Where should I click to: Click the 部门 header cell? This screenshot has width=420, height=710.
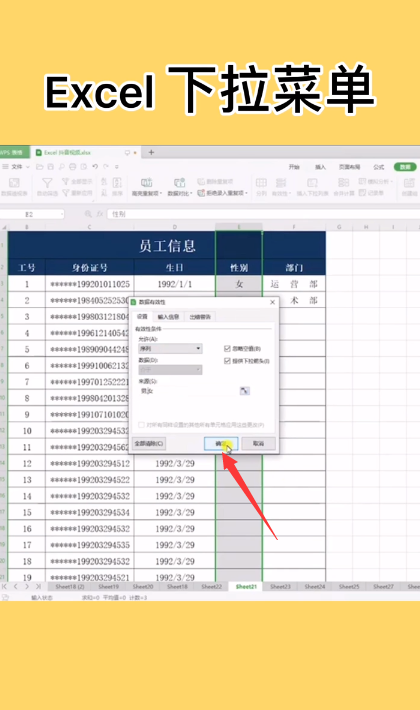point(294,267)
